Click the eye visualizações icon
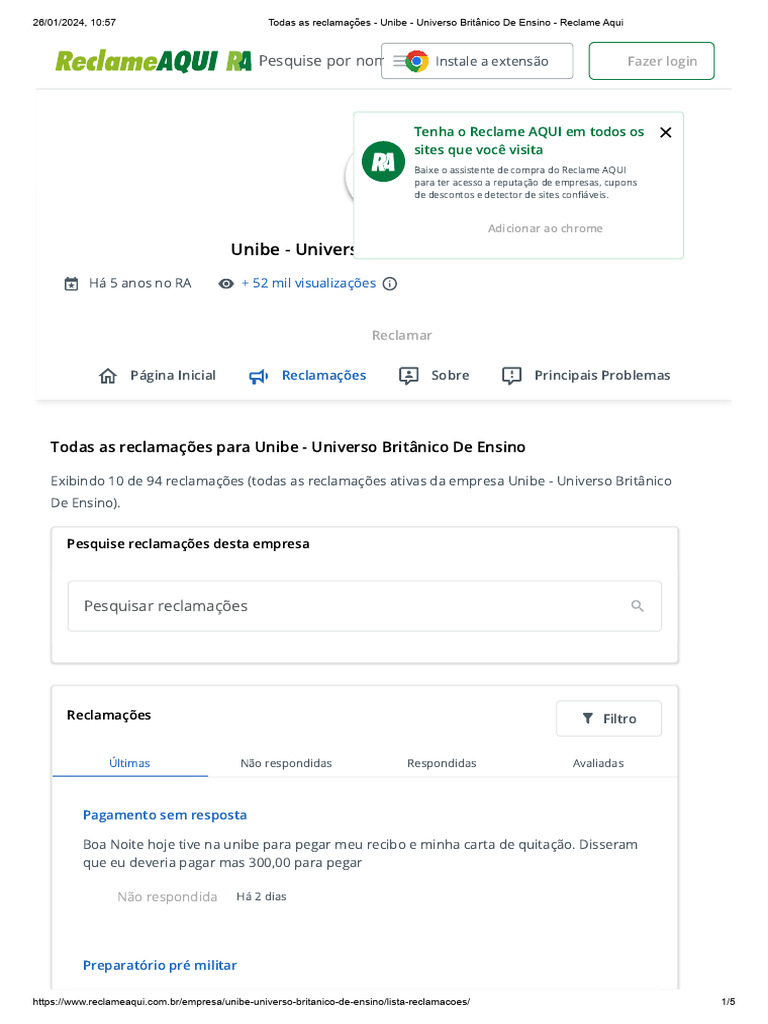 [x=226, y=283]
